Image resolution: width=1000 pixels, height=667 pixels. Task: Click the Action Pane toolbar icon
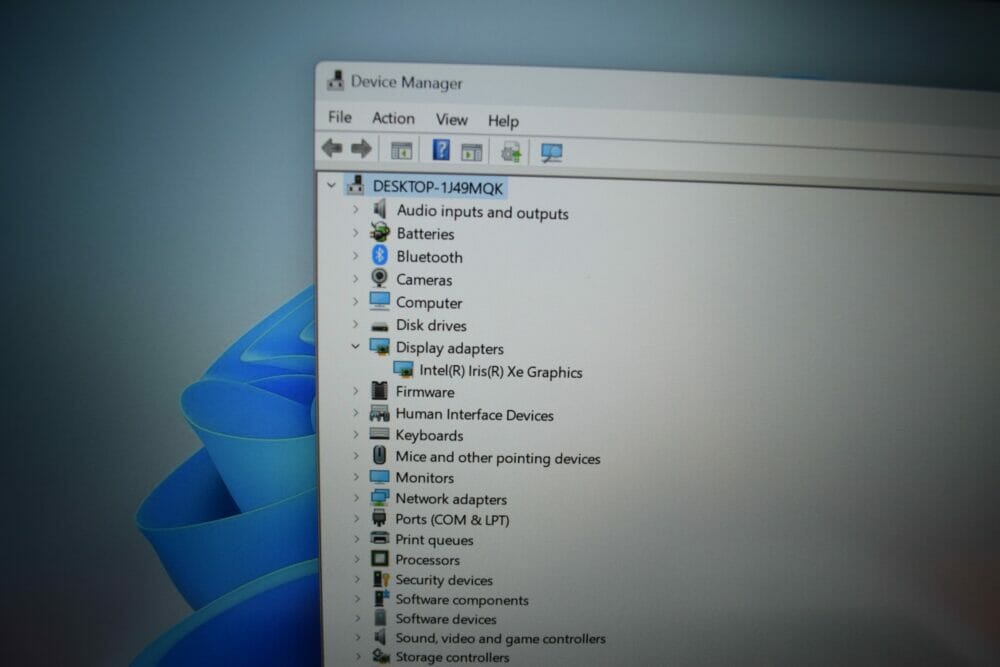coord(471,152)
